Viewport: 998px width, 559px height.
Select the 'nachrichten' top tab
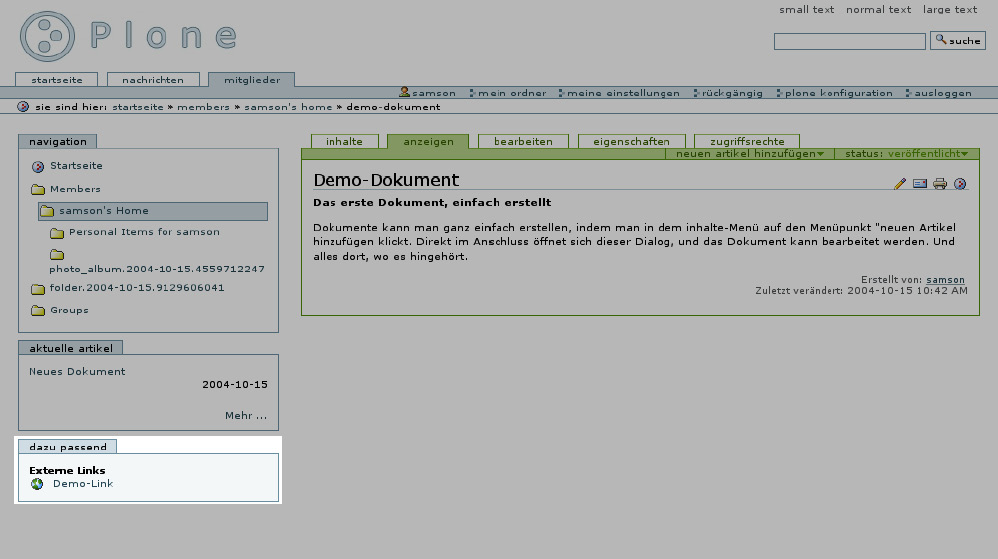tap(153, 80)
